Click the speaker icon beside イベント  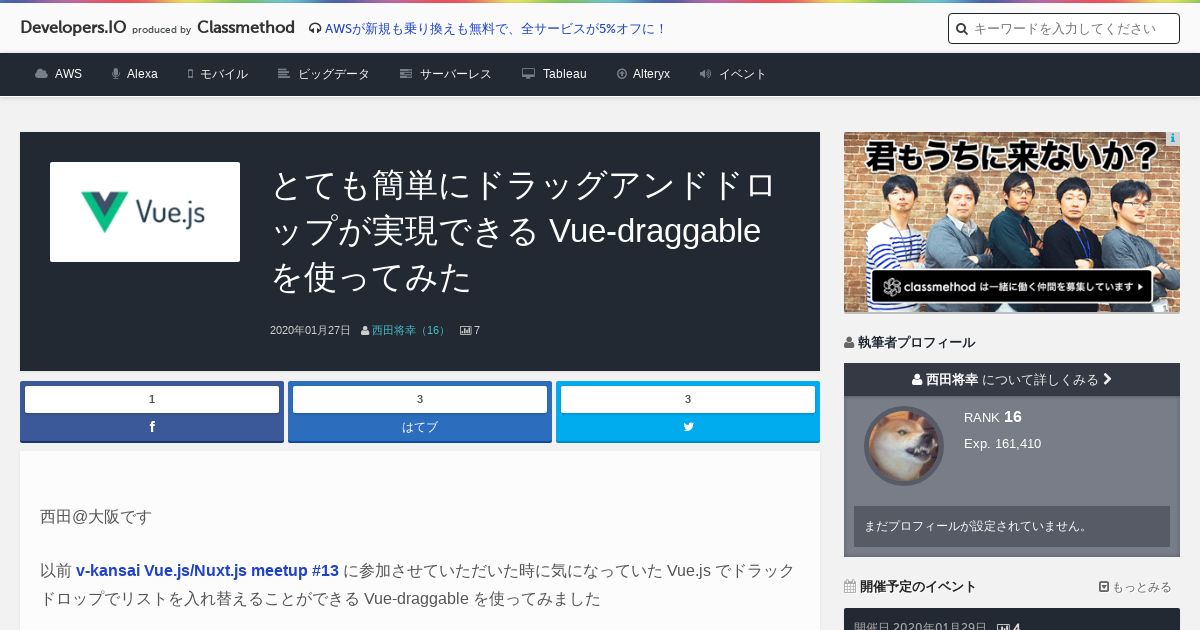coord(706,74)
